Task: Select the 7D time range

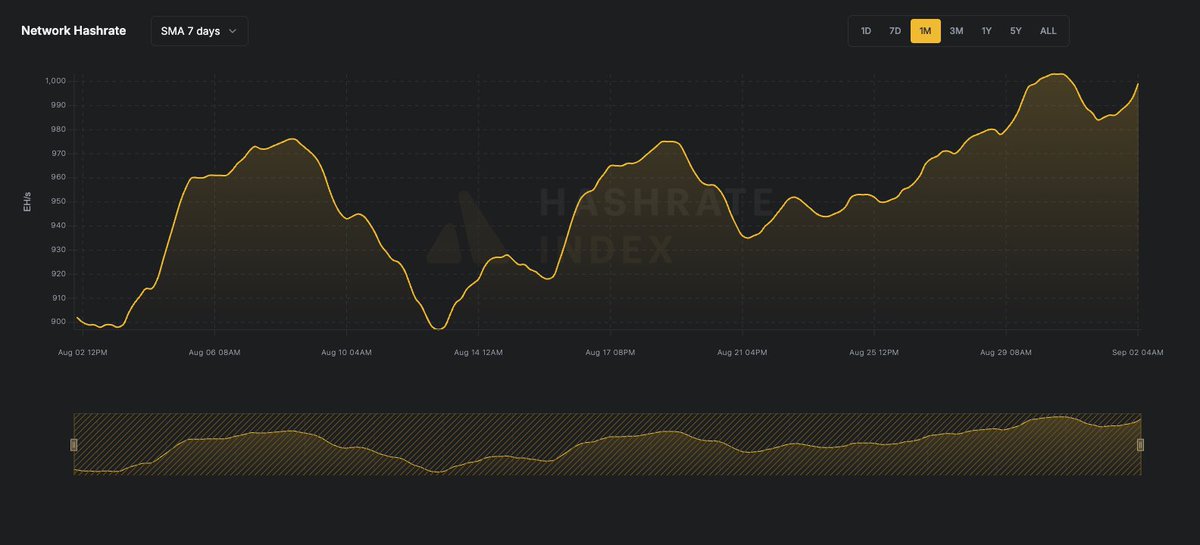Action: point(895,31)
